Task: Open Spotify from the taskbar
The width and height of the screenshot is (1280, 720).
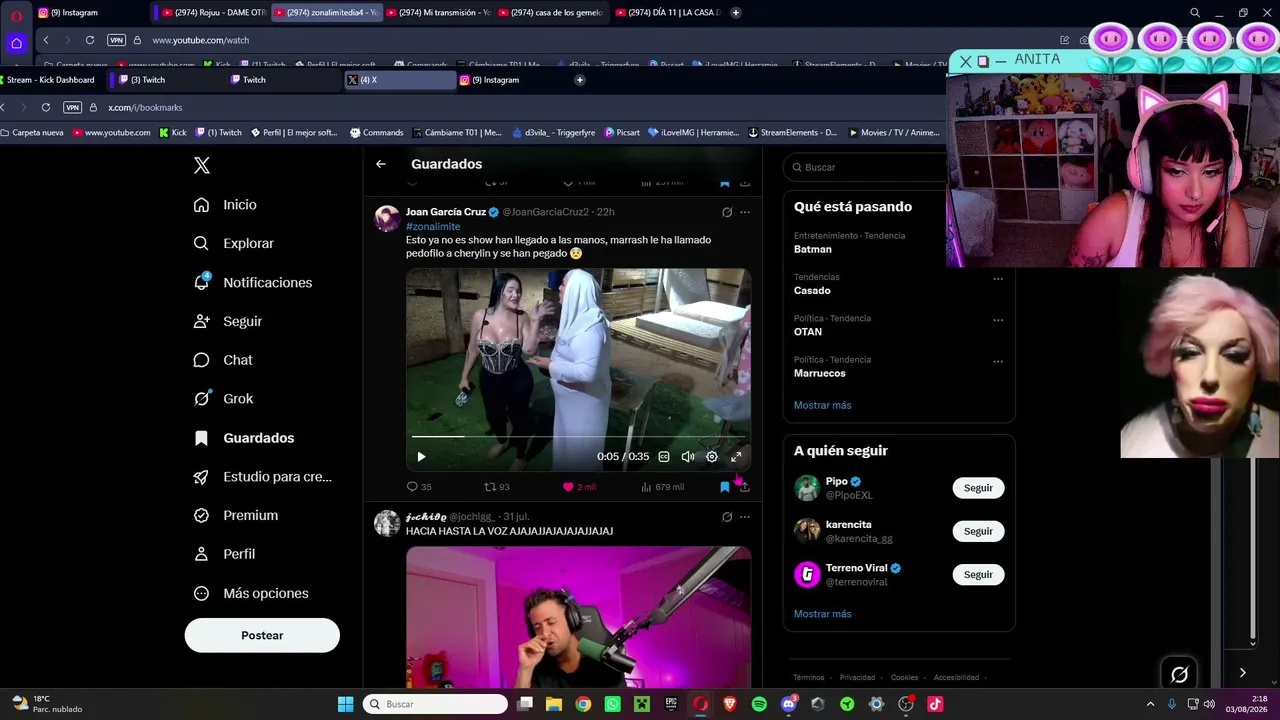Action: click(759, 704)
